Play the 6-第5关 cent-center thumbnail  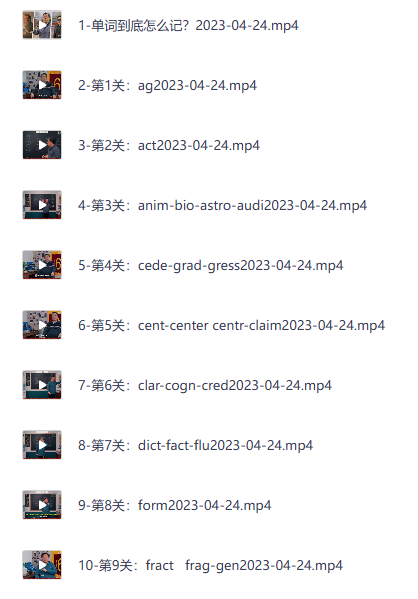pyautogui.click(x=42, y=325)
